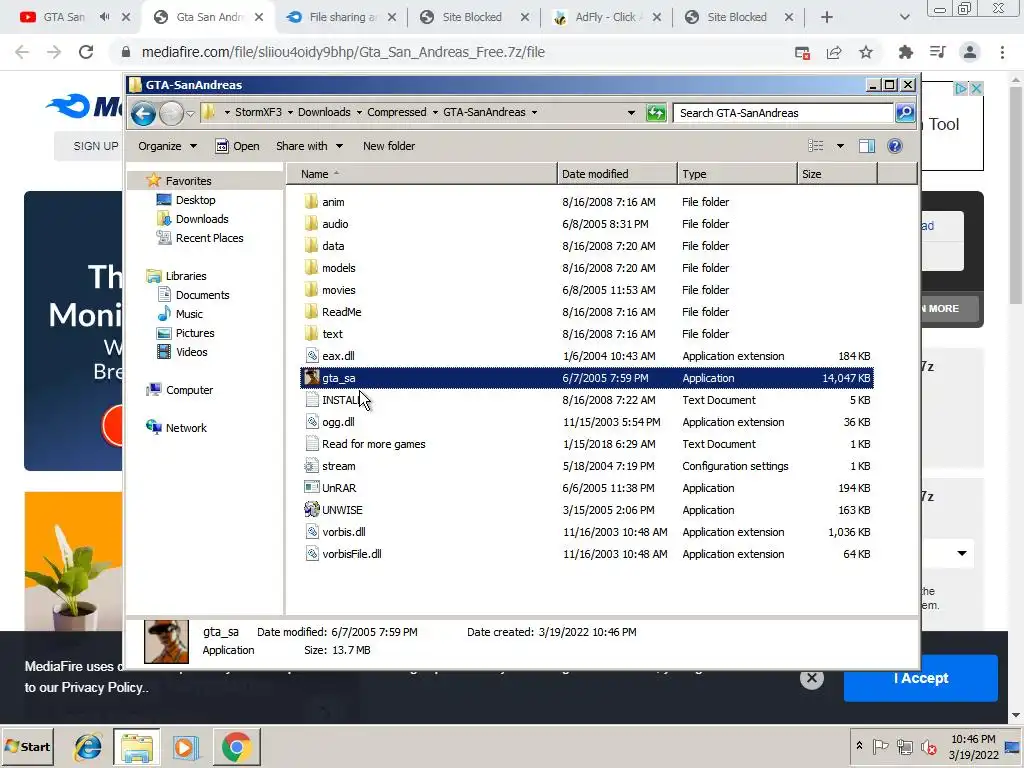Expand the Downloads breadcrumb arrow

(x=359, y=112)
